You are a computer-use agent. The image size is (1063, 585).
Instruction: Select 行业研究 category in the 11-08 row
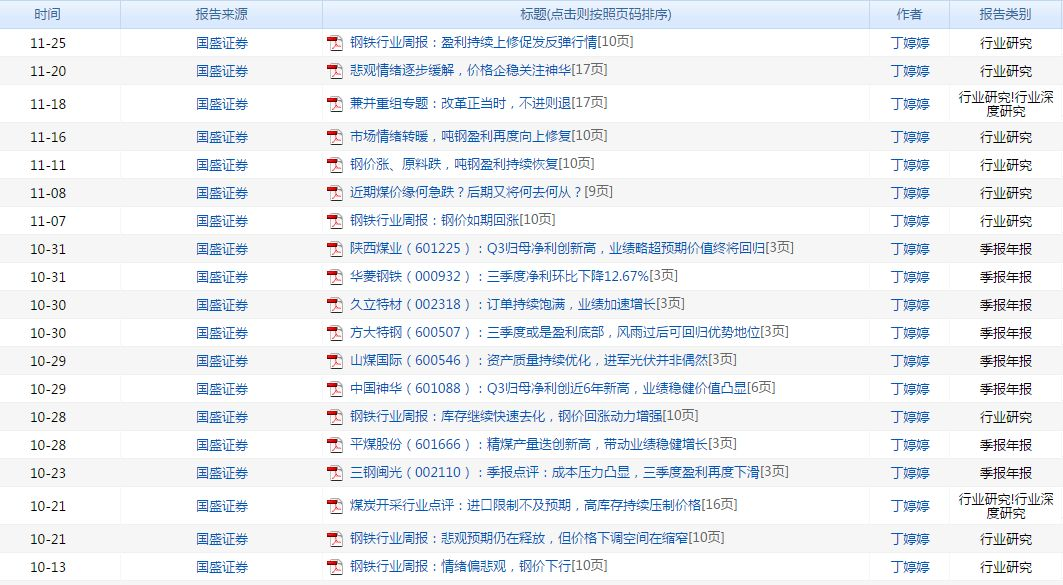point(1006,193)
